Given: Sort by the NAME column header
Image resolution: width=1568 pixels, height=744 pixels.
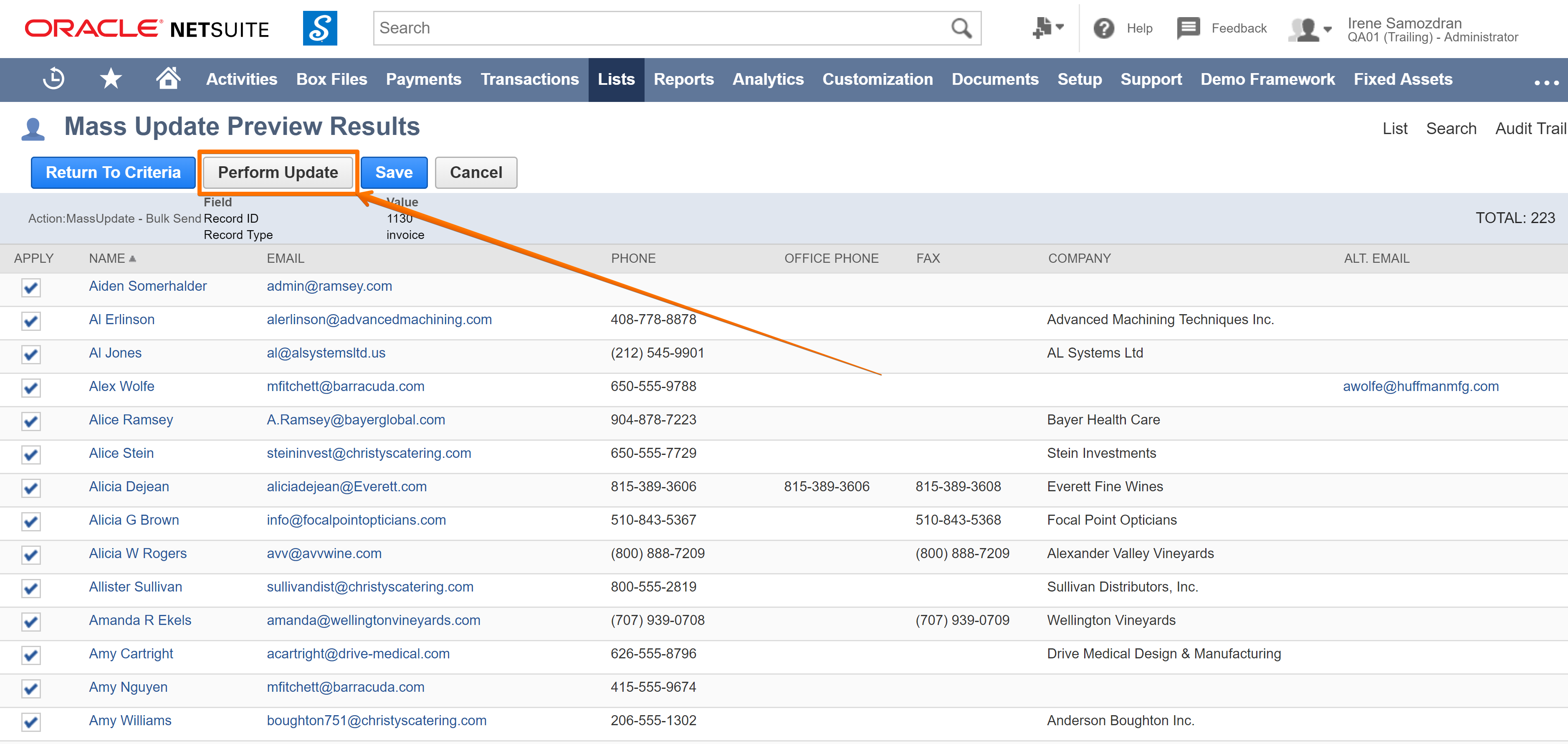Looking at the screenshot, I should (112, 258).
